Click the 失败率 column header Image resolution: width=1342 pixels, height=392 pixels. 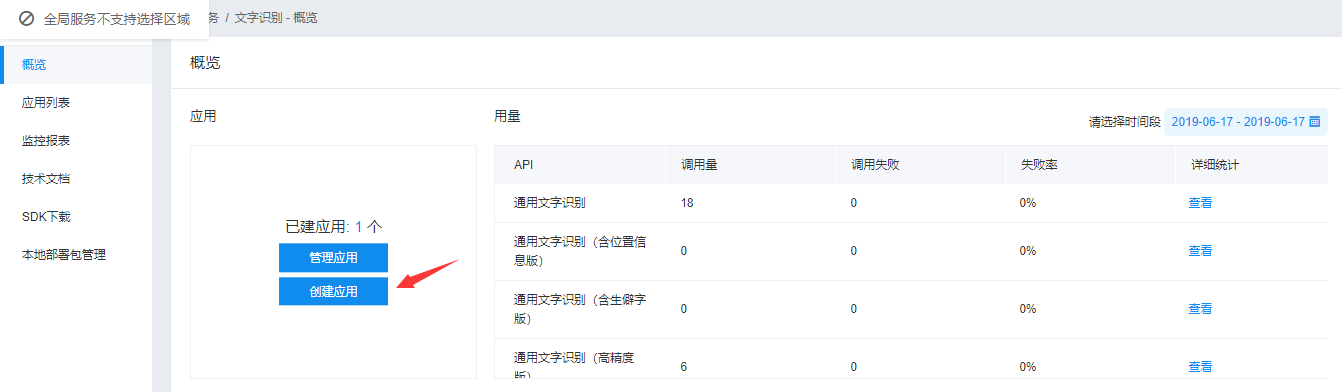(x=1039, y=165)
